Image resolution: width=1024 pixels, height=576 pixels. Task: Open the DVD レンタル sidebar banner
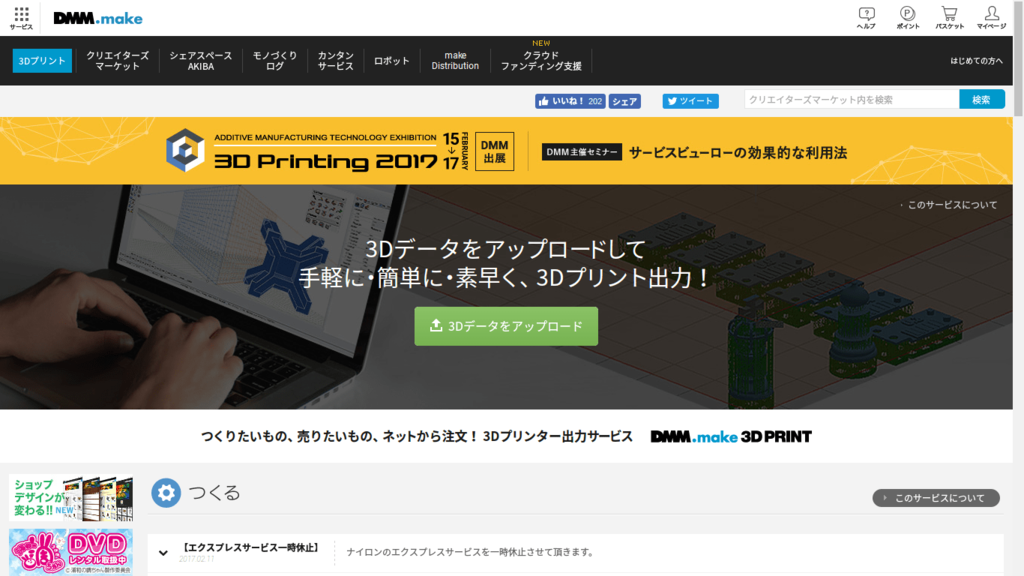71,552
